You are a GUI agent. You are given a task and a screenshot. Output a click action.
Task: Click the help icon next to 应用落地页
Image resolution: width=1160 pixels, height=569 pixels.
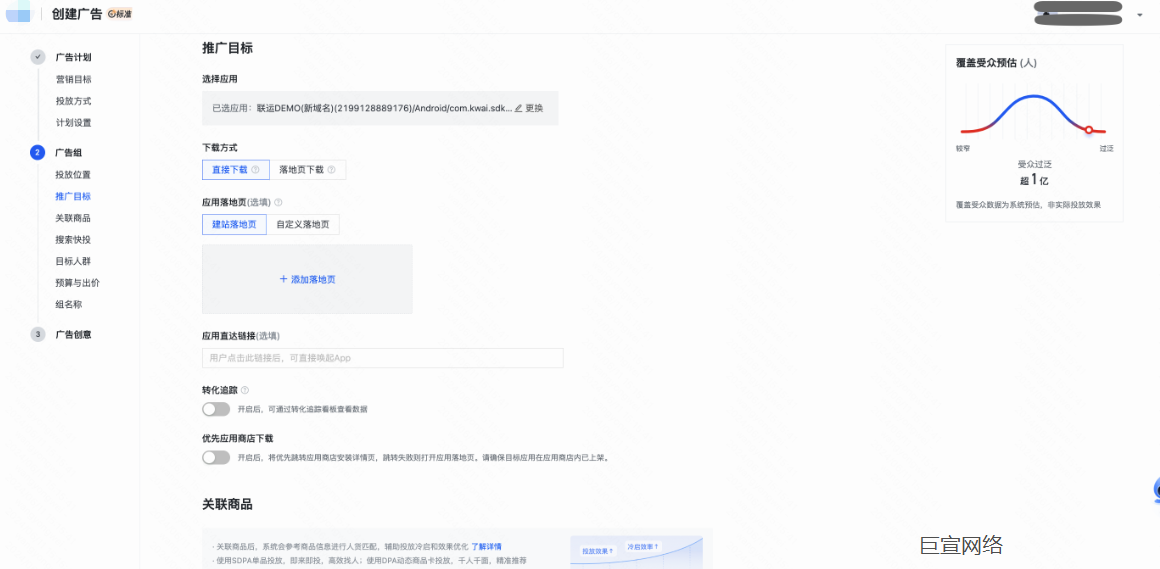(x=278, y=202)
